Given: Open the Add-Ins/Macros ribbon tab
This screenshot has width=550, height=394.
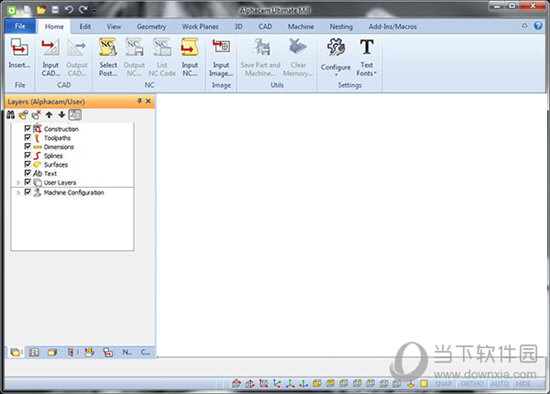Looking at the screenshot, I should (x=393, y=27).
